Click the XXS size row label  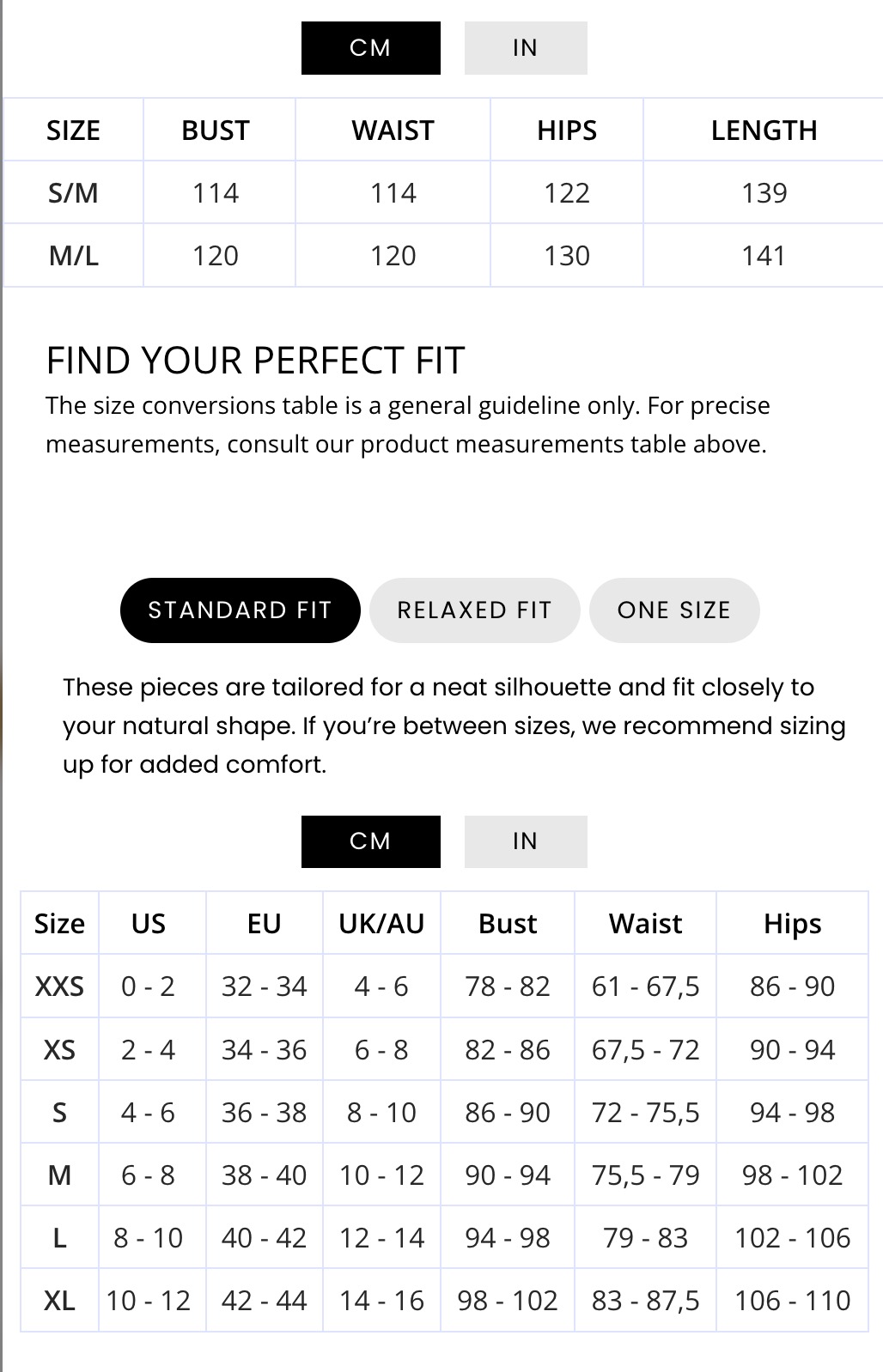[59, 987]
